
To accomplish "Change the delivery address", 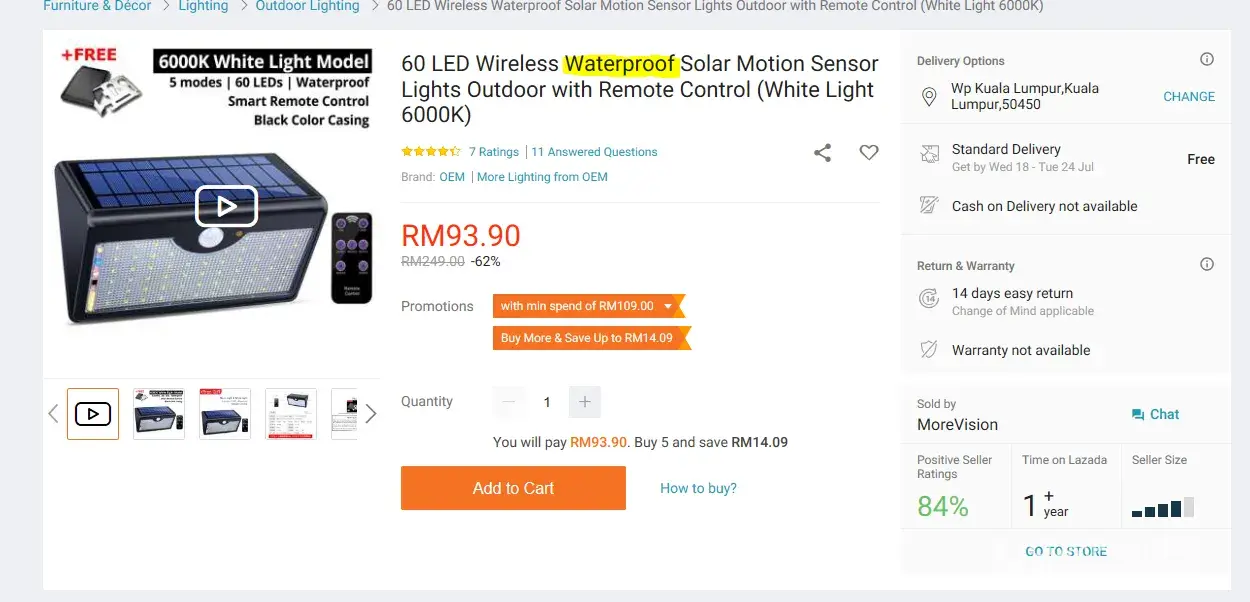I will point(1189,97).
